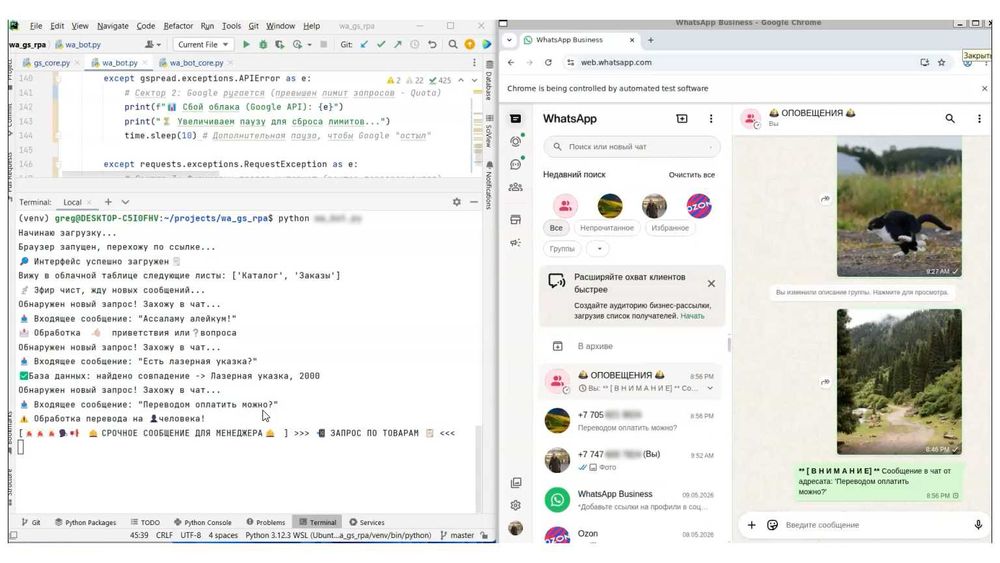Screen dimensions: 1000x563
Task: Open WhatsApp advertise megaphone icon
Action: [x=515, y=242]
